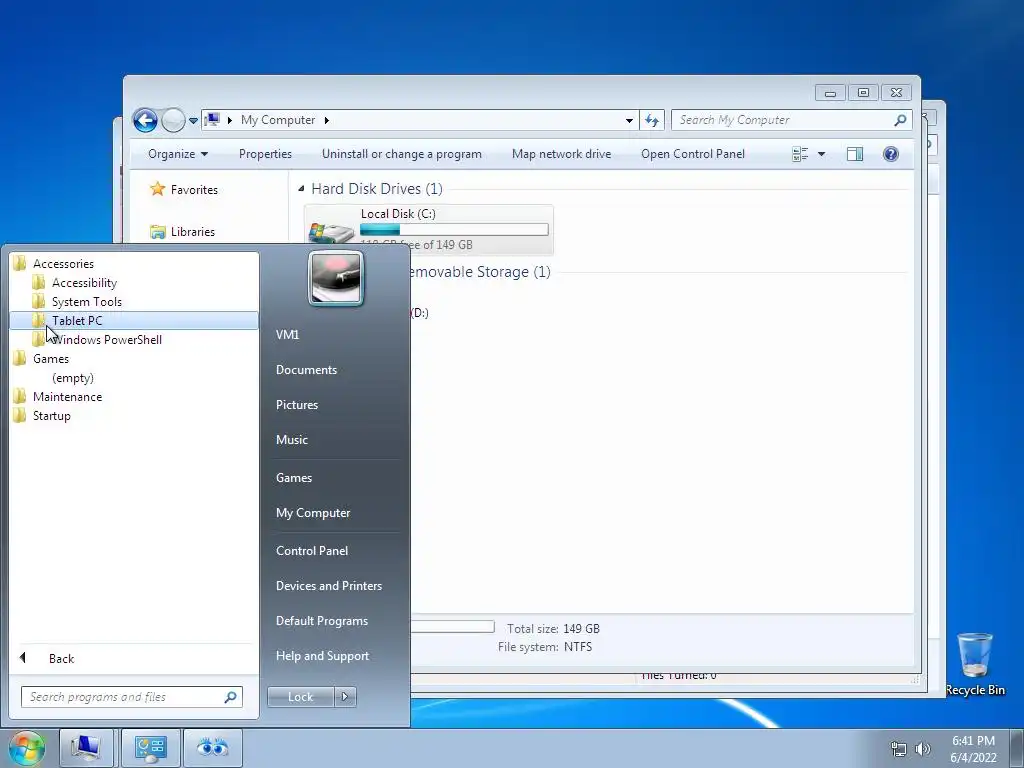Viewport: 1024px width, 768px height.
Task: Click the computer icon in address bar
Action: (x=212, y=120)
